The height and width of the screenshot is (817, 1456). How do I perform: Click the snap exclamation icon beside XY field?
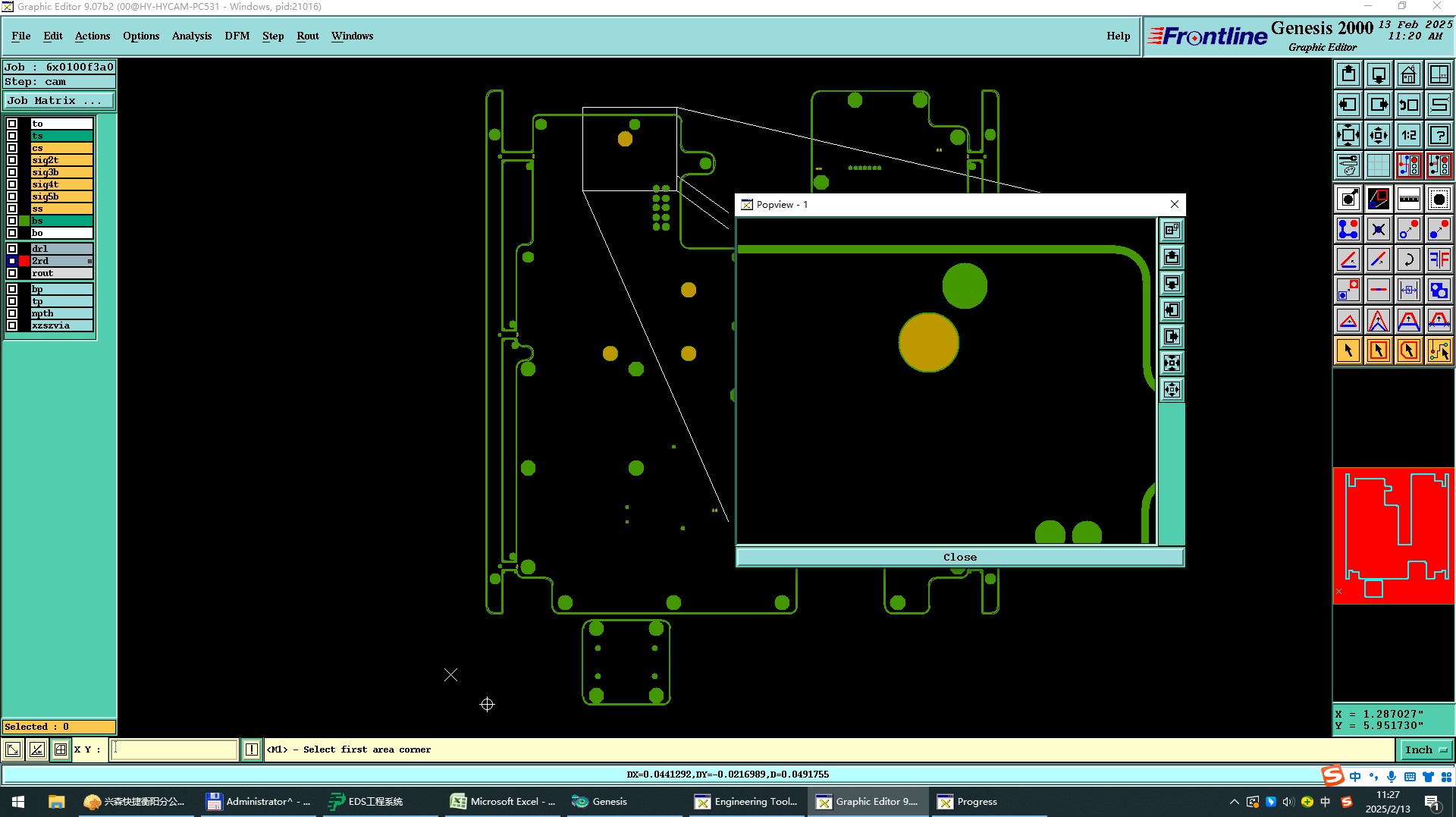pyautogui.click(x=252, y=749)
